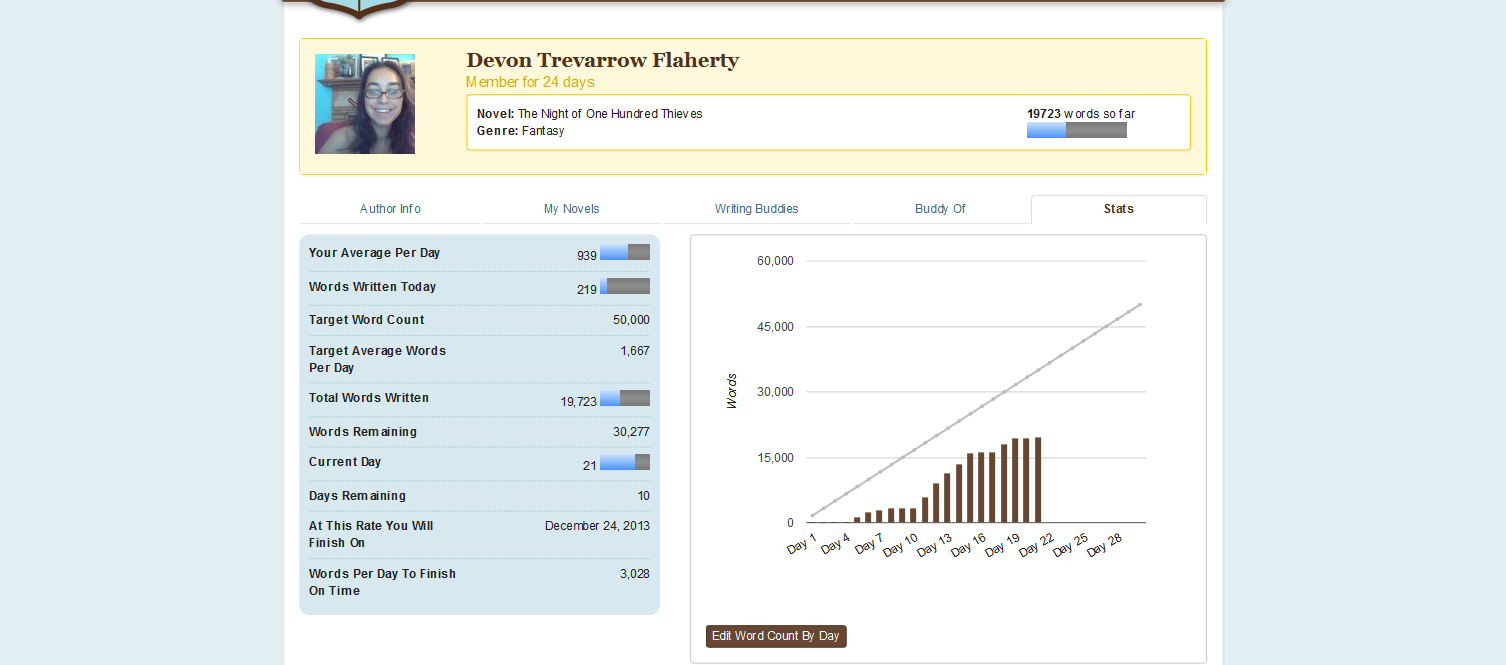Click the Words Written Today progress bar
1506x665 pixels.
[625, 286]
